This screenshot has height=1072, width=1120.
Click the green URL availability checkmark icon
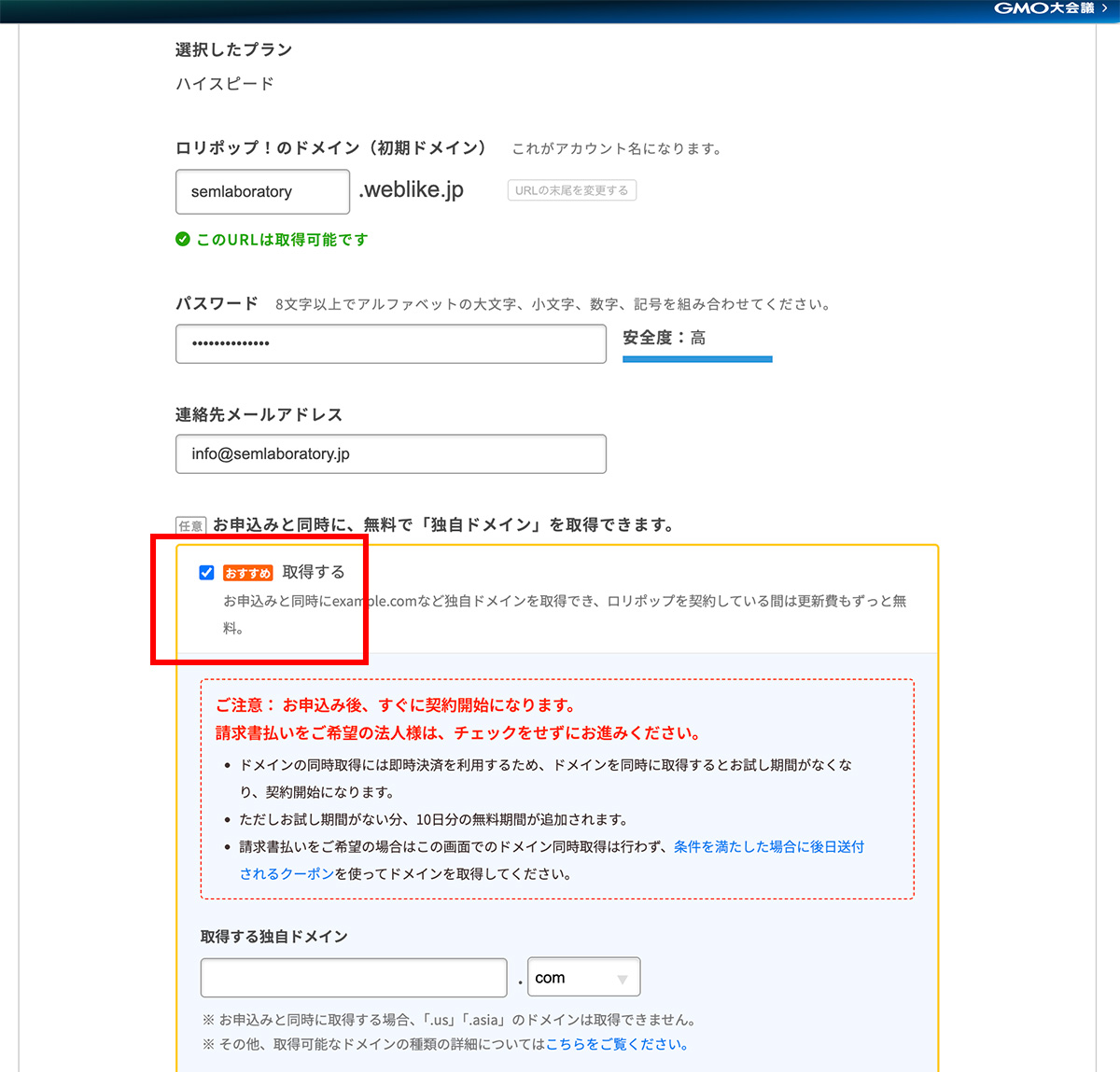(x=182, y=240)
